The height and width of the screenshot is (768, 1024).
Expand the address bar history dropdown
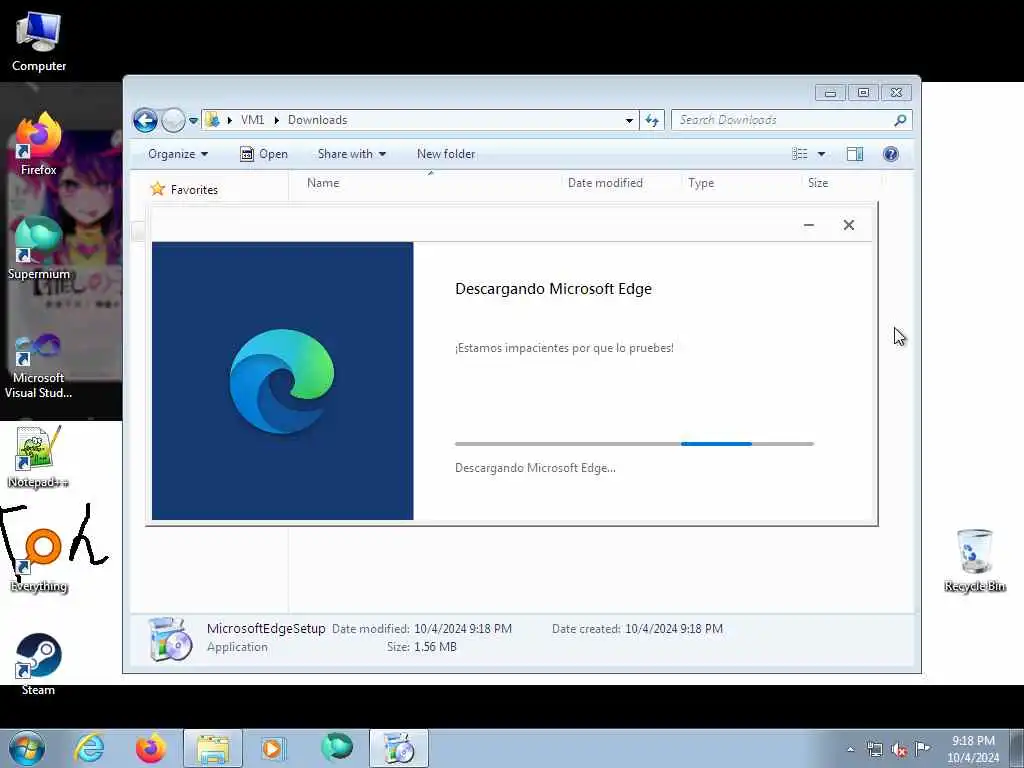pyautogui.click(x=629, y=120)
